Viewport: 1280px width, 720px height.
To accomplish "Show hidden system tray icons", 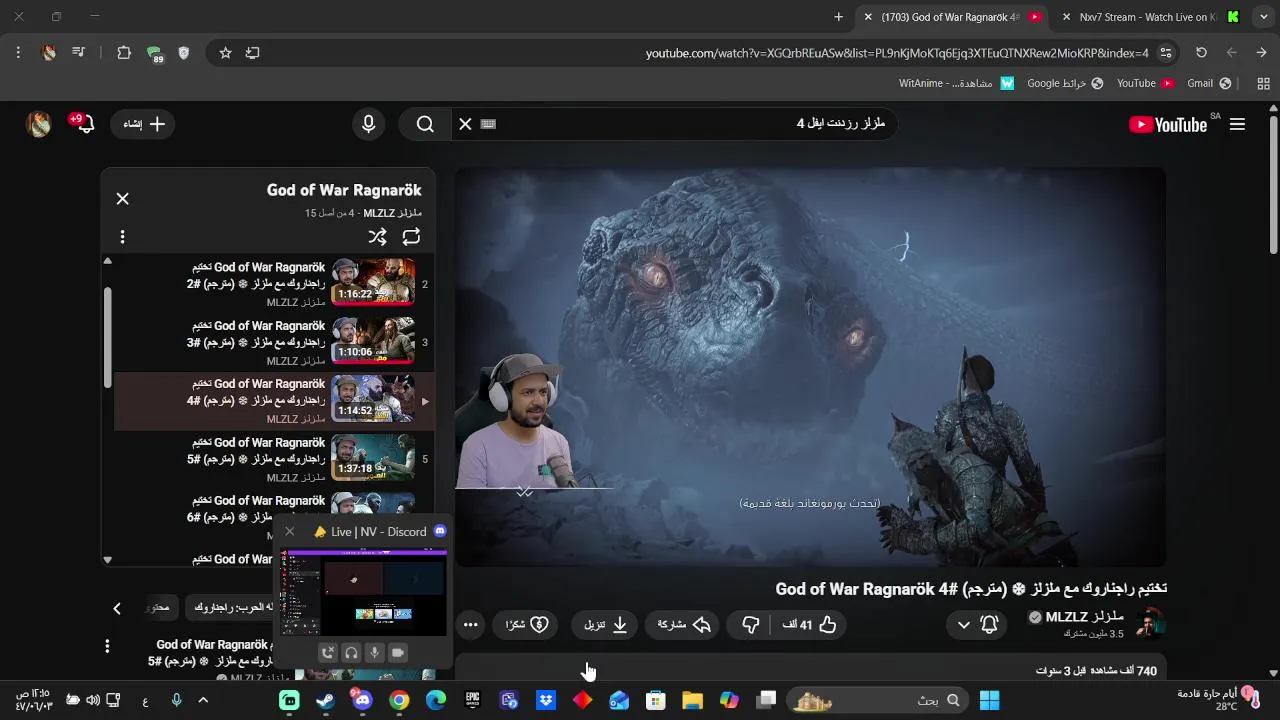I will (203, 701).
